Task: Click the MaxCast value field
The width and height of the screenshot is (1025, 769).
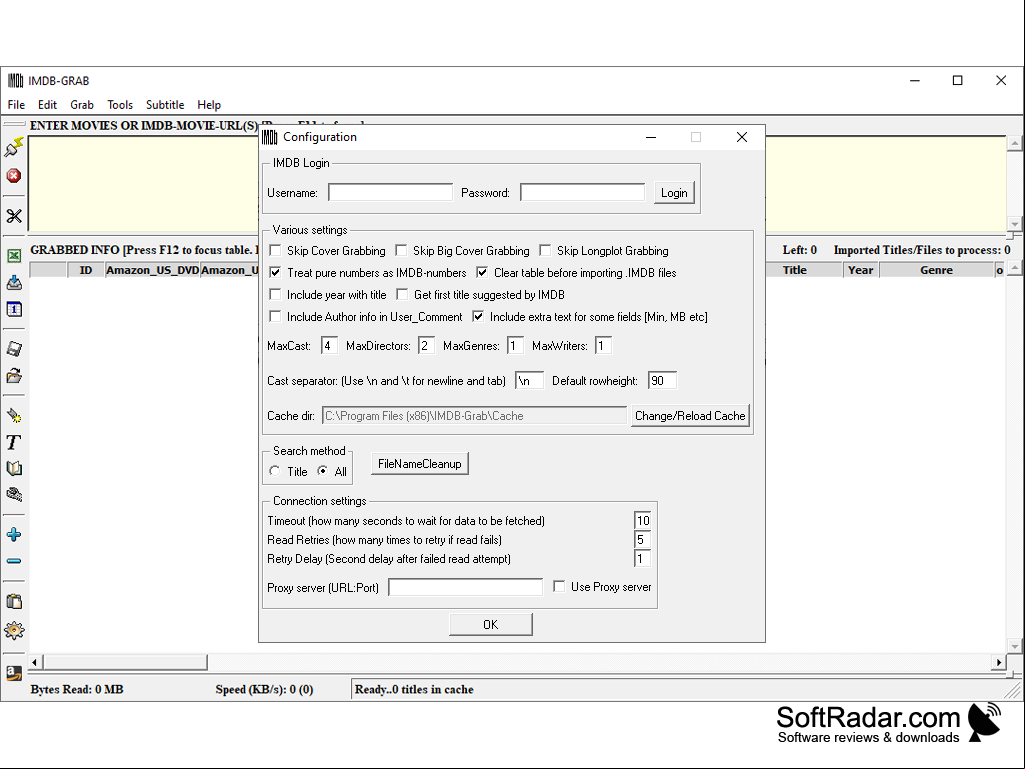Action: (x=329, y=345)
